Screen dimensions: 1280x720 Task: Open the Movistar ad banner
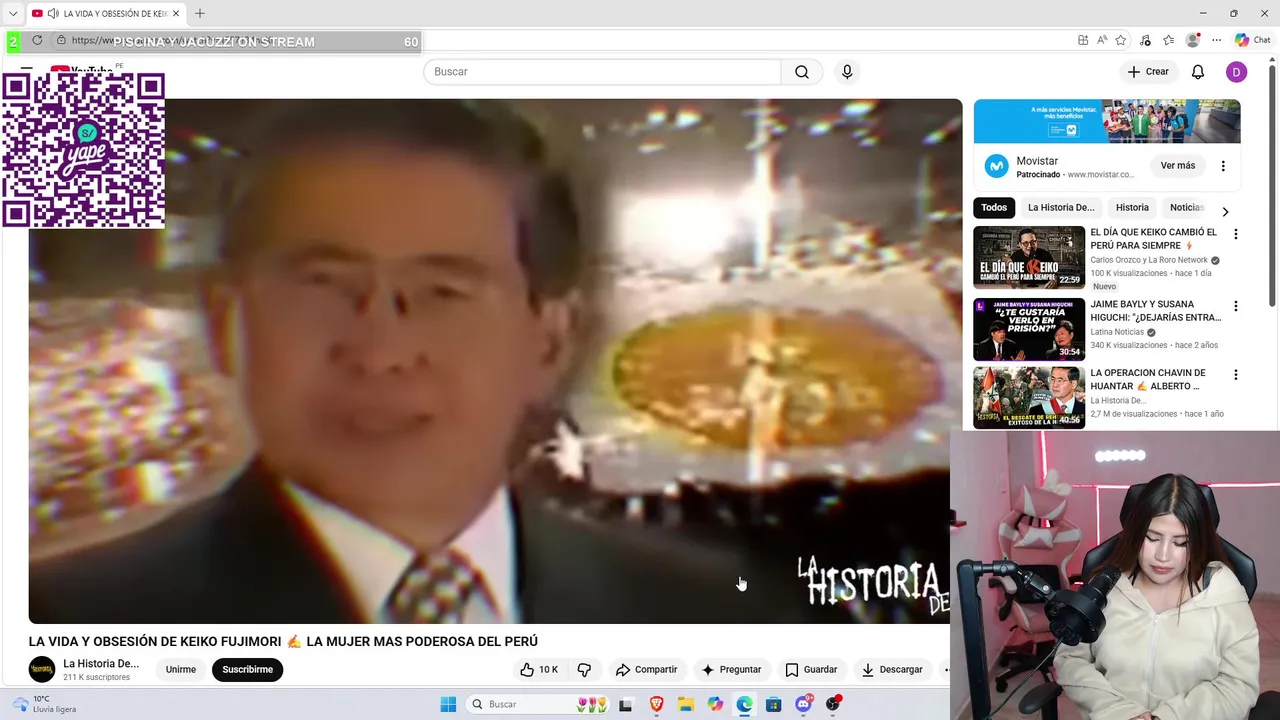click(x=1107, y=121)
